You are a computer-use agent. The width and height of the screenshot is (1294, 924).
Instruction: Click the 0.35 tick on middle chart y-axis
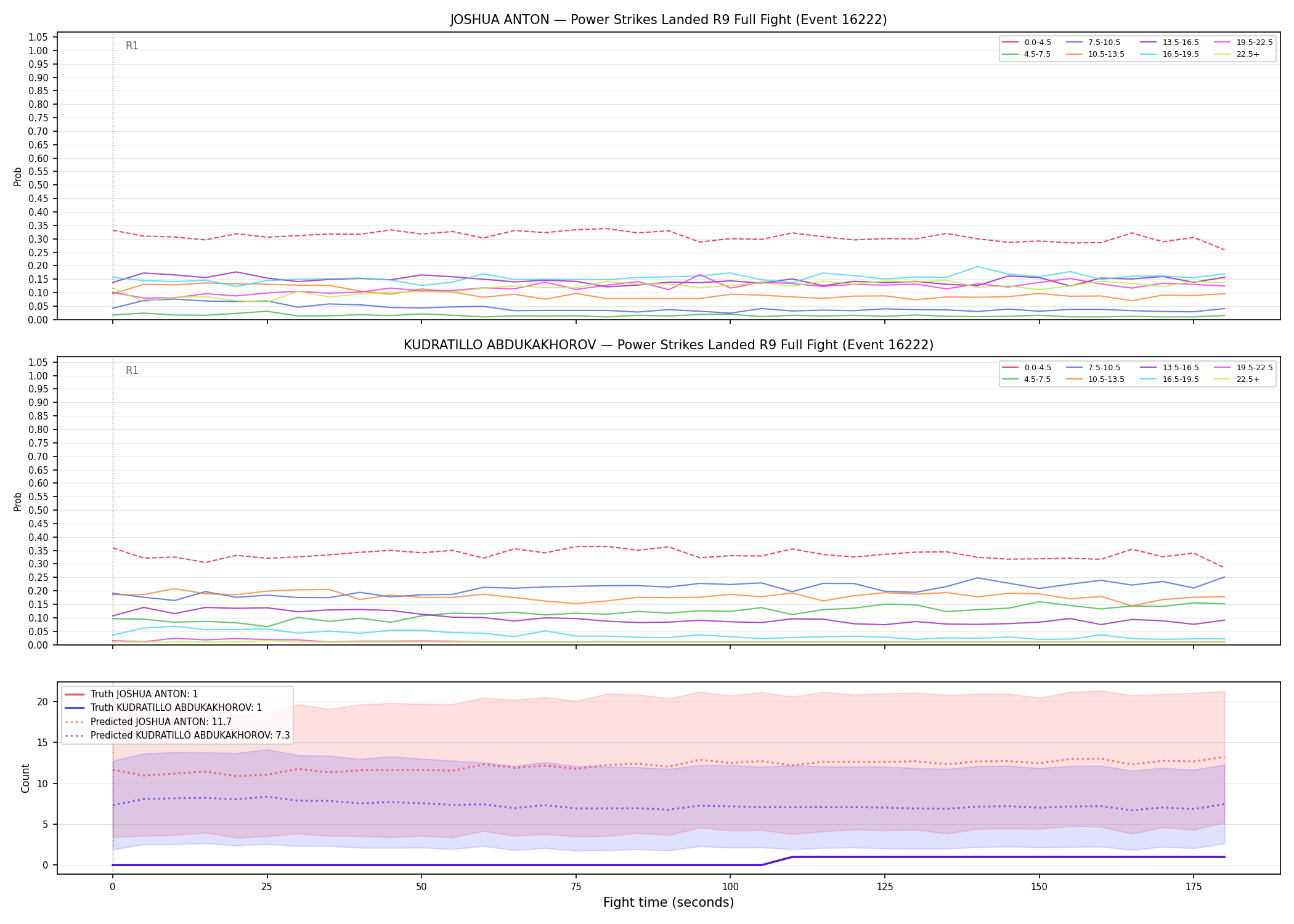(x=38, y=551)
